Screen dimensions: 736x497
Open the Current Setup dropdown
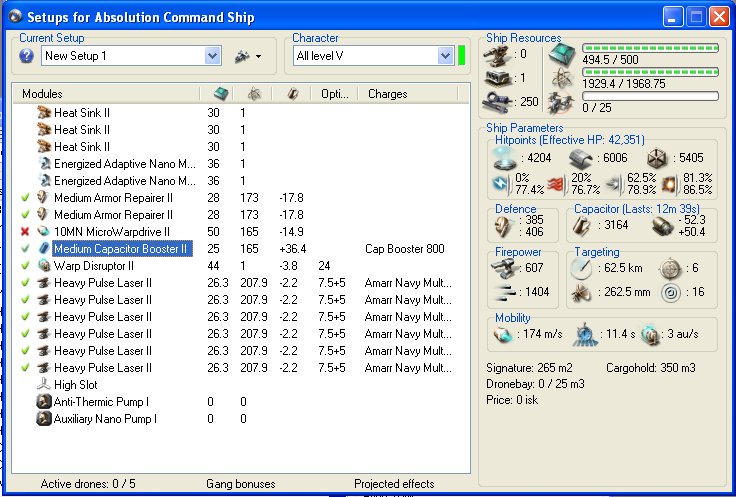click(x=212, y=56)
